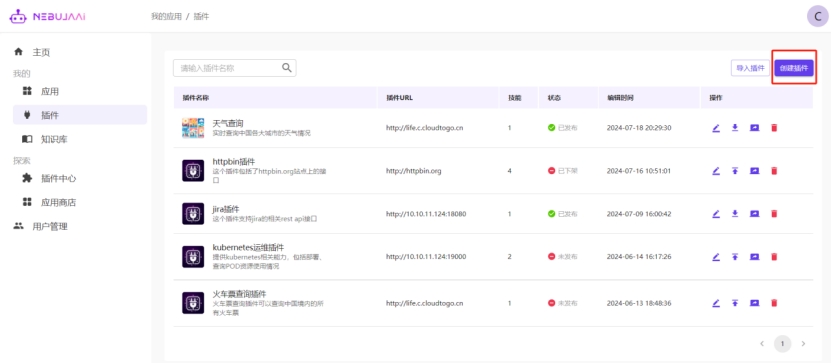This screenshot has height=363, width=831.
Task: Delete jira插件 using trash icon
Action: (x=774, y=214)
